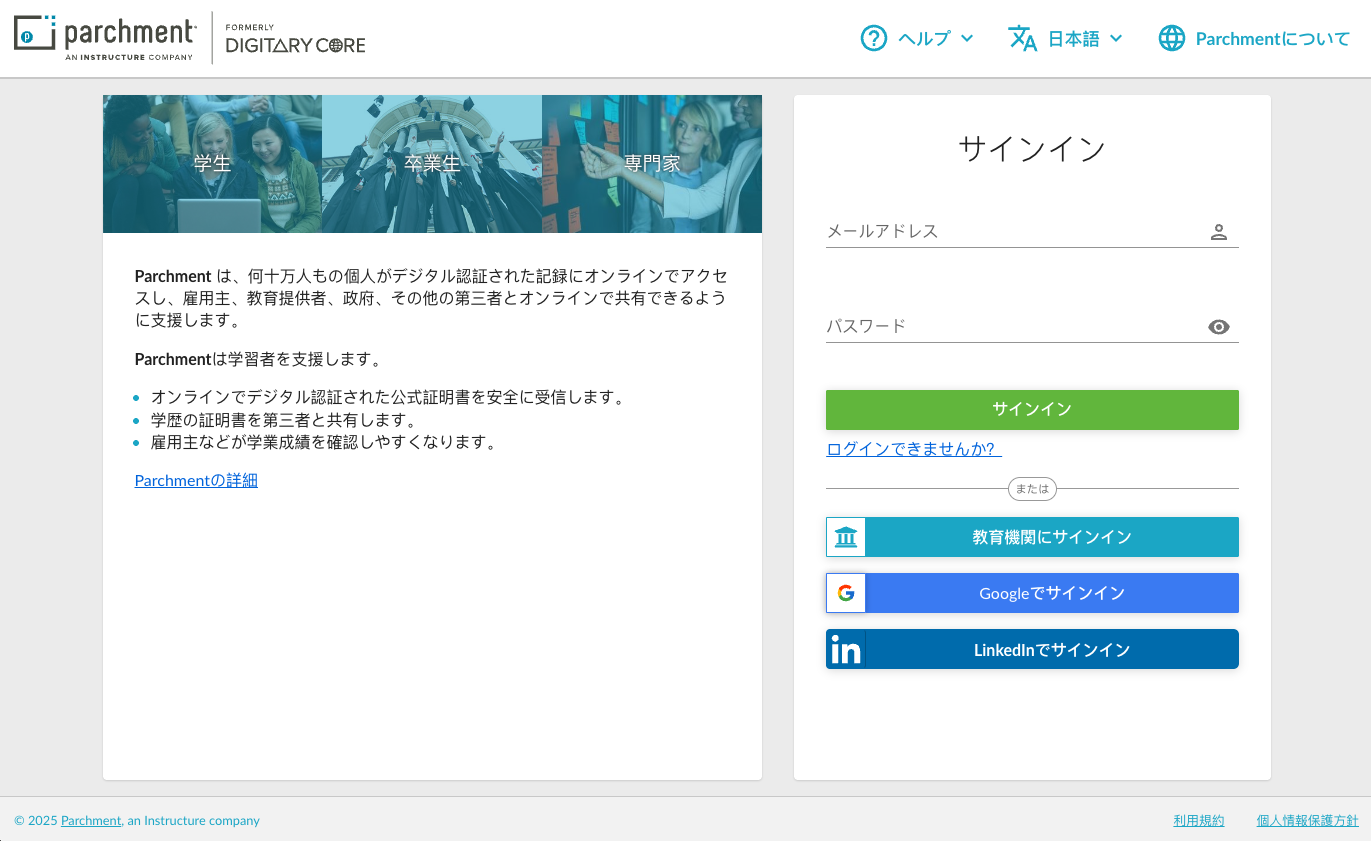Click the green サインイン button
Viewport: 1371px width, 841px height.
(x=1032, y=410)
